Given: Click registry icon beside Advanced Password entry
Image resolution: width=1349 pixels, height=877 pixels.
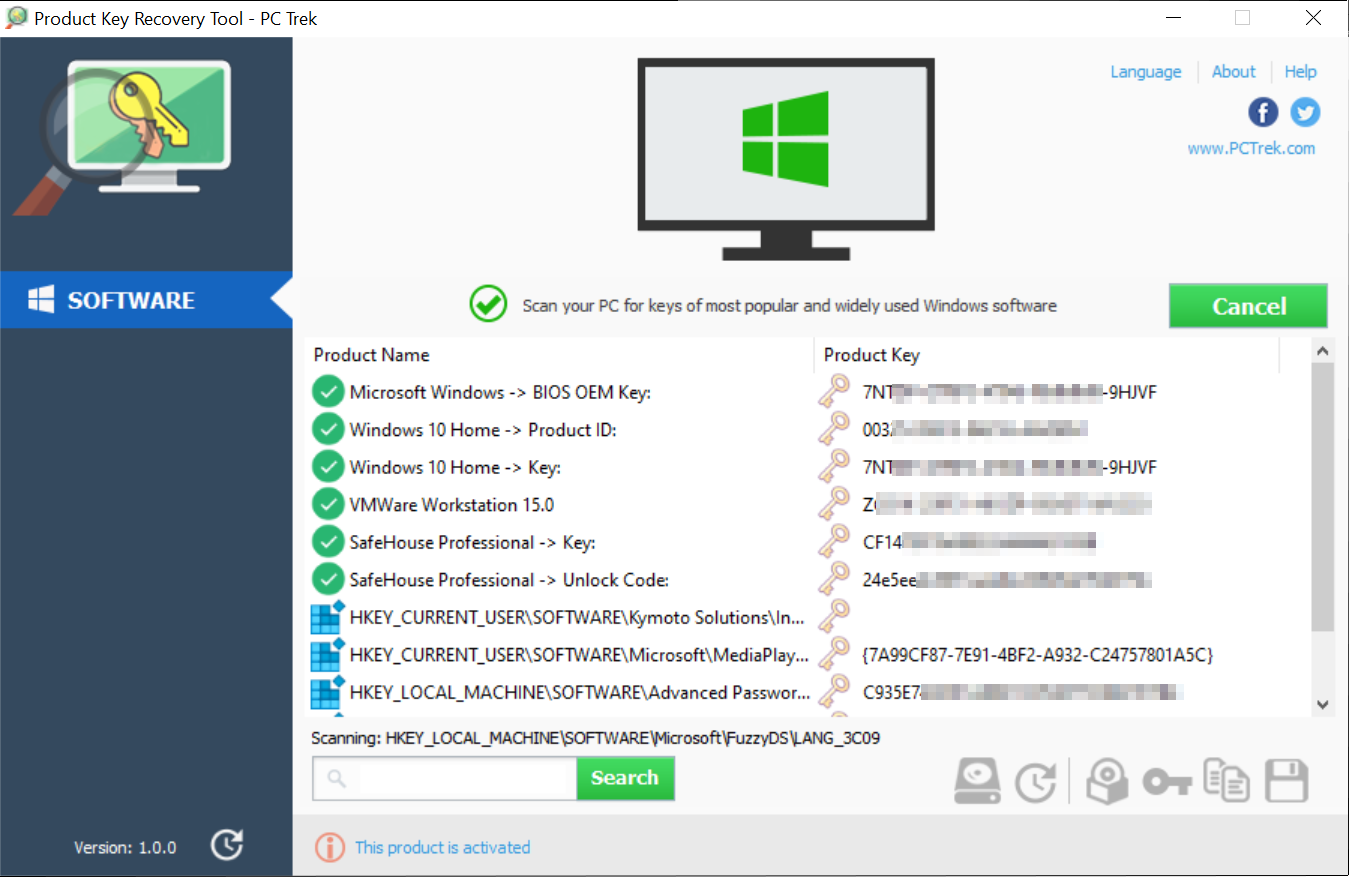Looking at the screenshot, I should pyautogui.click(x=328, y=692).
